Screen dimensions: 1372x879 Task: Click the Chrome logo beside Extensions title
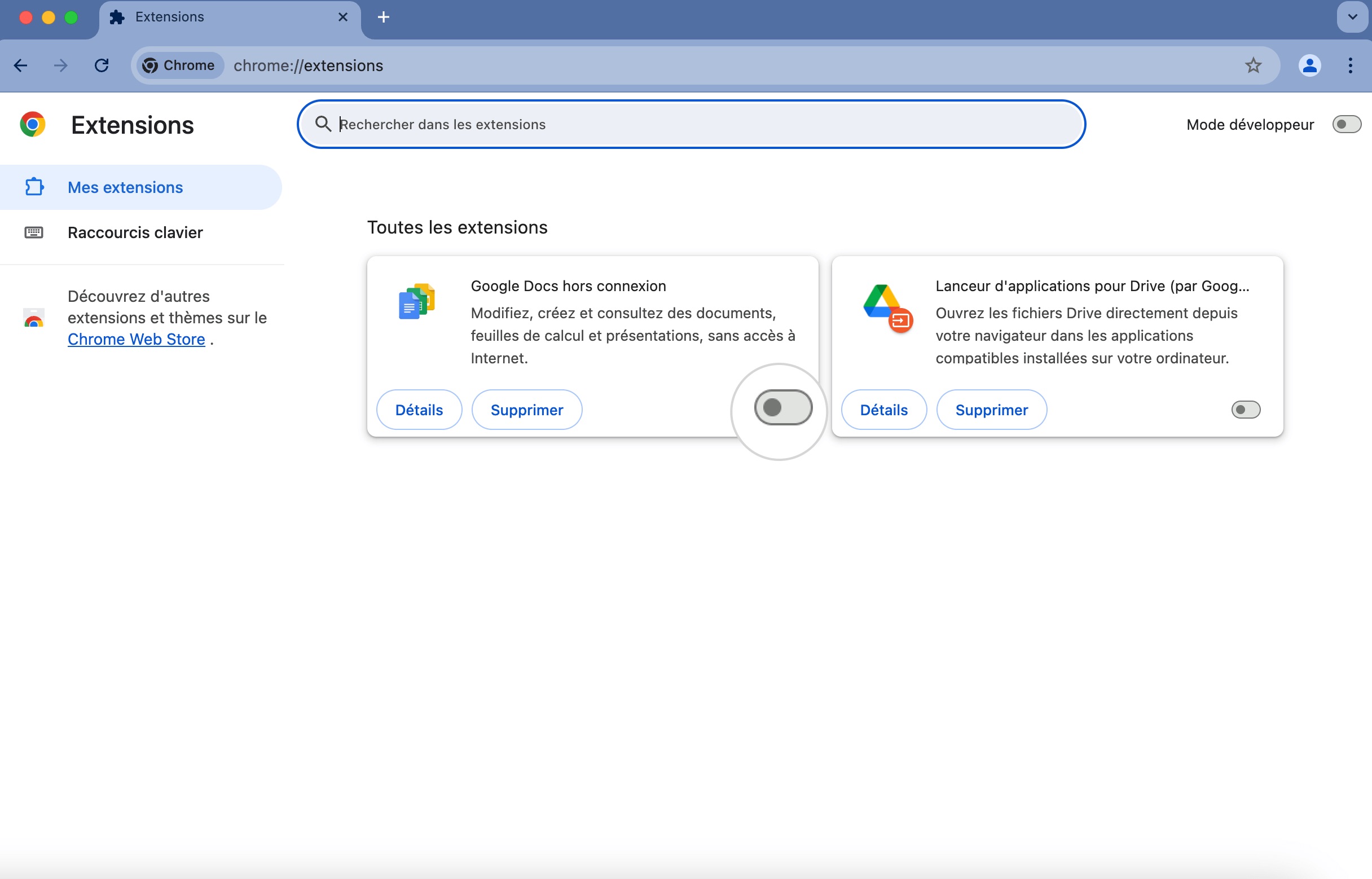[x=33, y=125]
